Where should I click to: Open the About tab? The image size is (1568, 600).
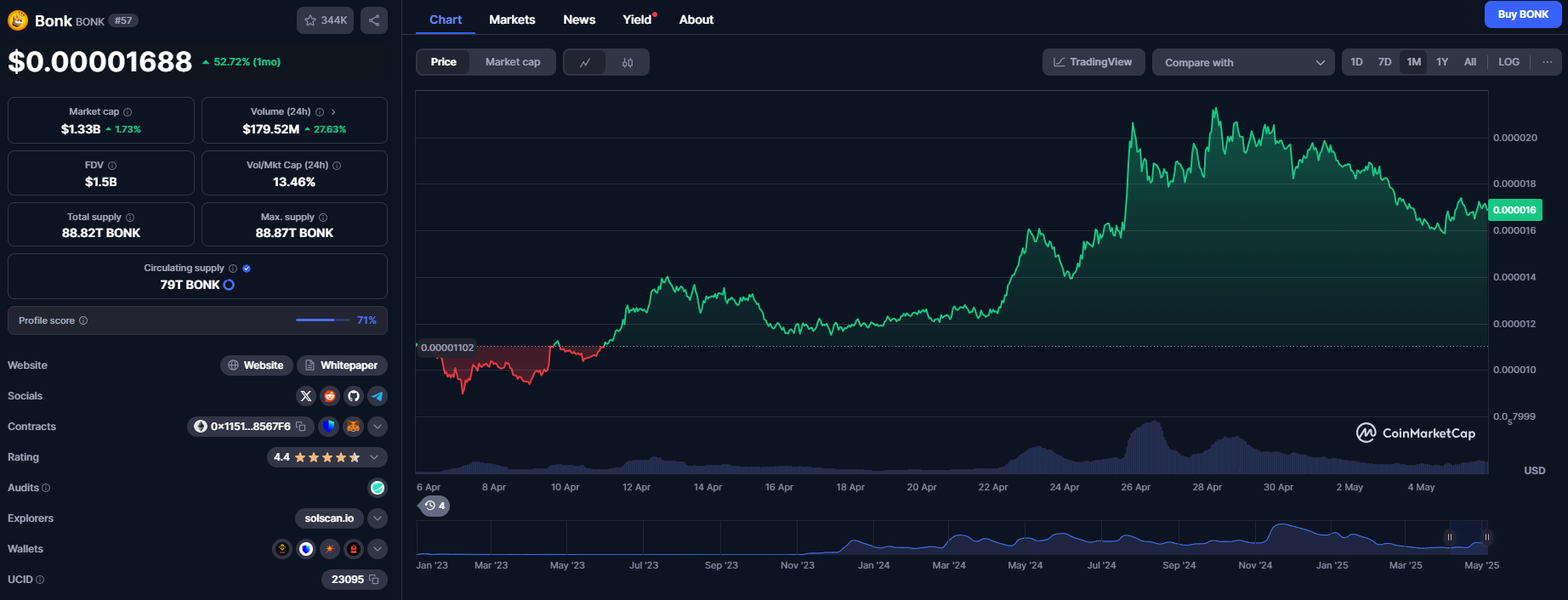(696, 20)
